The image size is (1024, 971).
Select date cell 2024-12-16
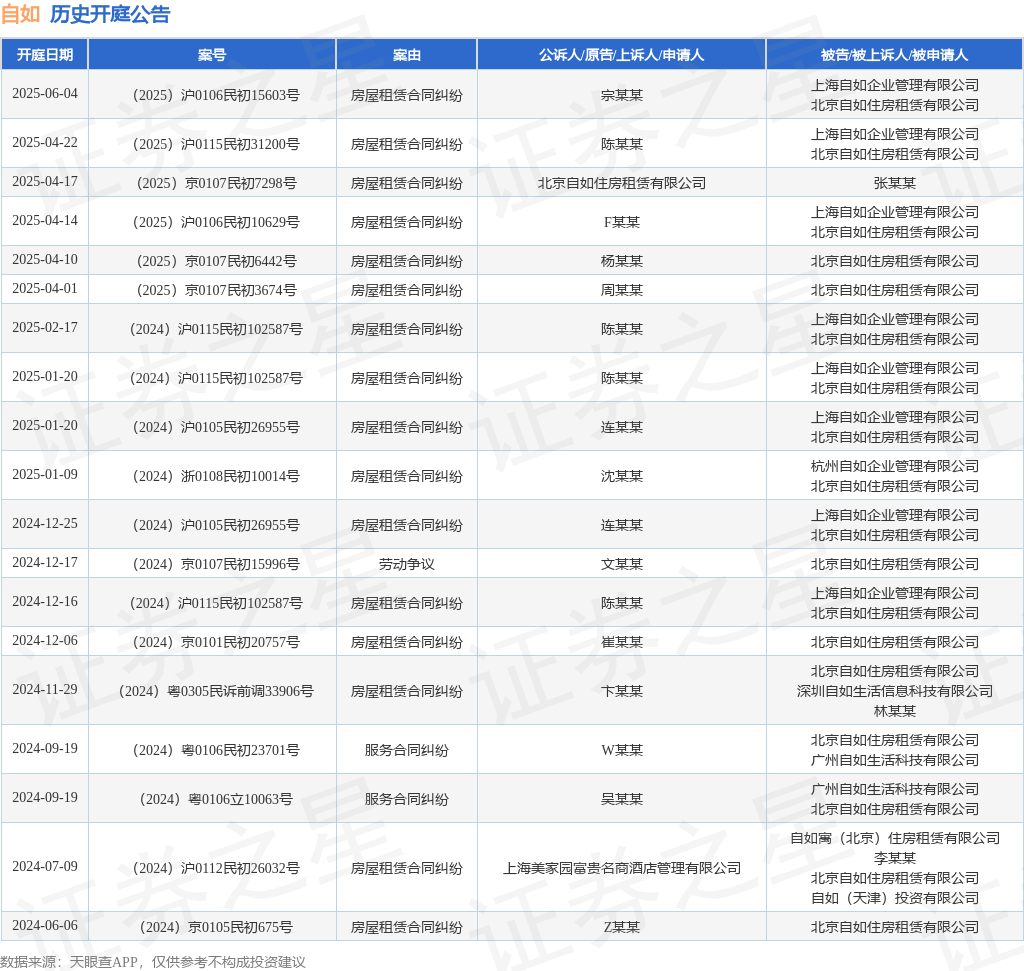(44, 602)
